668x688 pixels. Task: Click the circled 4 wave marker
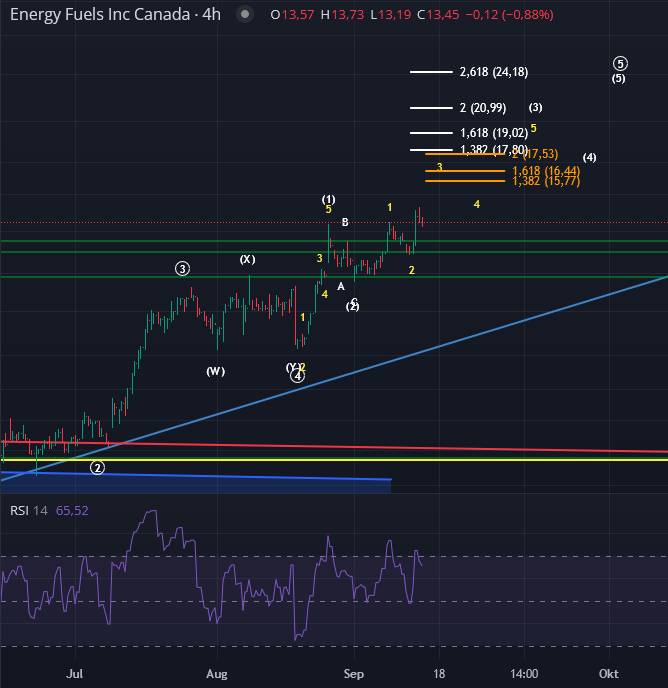pos(297,376)
